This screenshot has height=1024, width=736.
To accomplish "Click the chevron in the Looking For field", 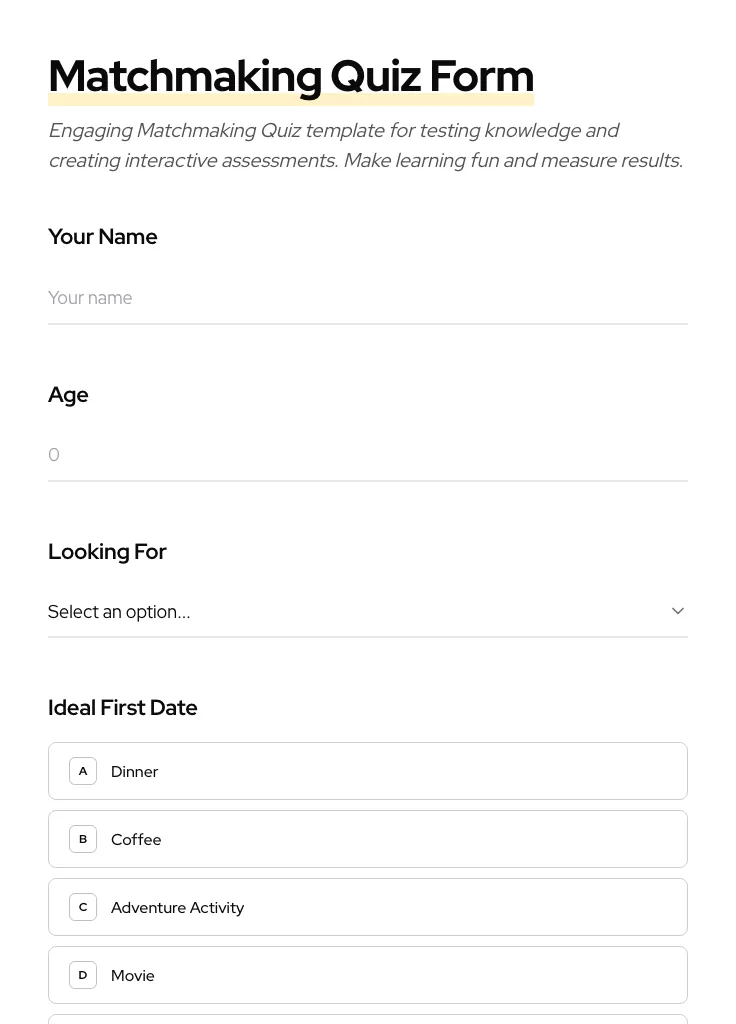I will pos(678,611).
